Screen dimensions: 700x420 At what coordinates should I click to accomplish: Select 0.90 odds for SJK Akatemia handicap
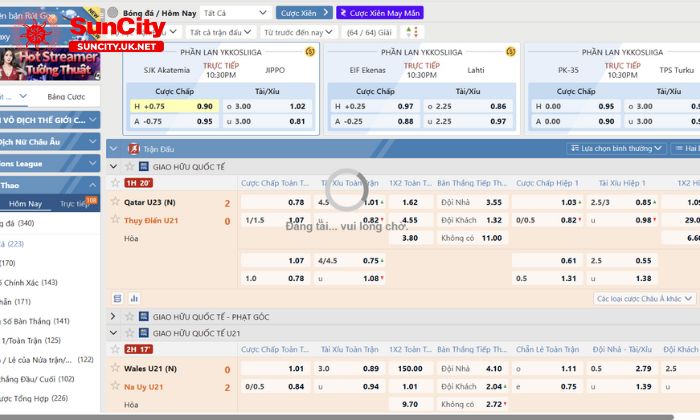pos(205,106)
